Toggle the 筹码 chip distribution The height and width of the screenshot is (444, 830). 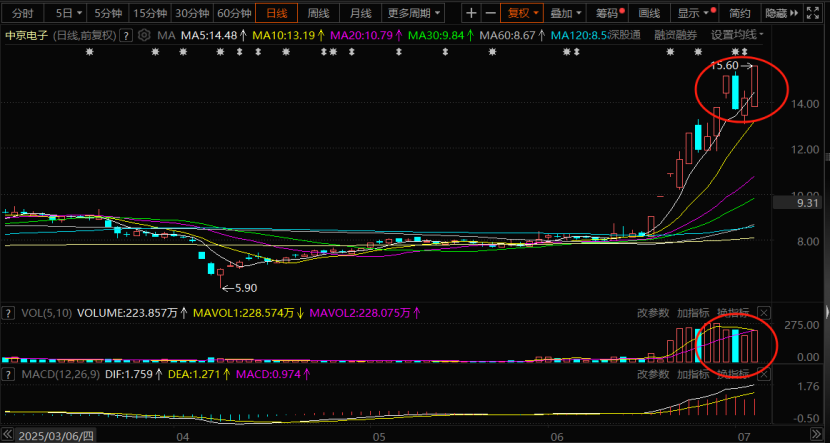tap(609, 13)
